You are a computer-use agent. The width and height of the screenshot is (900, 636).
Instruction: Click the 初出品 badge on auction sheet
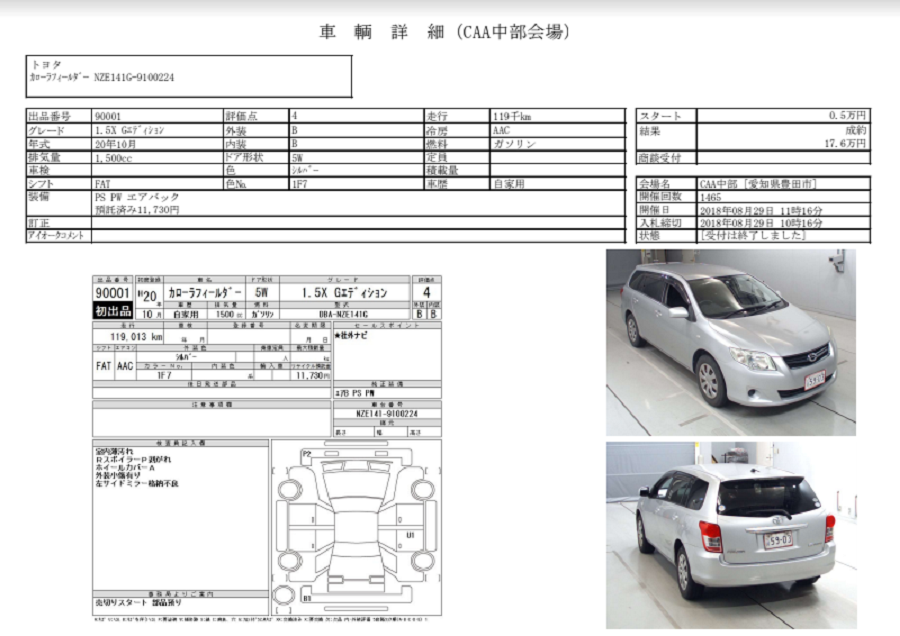pos(113,311)
